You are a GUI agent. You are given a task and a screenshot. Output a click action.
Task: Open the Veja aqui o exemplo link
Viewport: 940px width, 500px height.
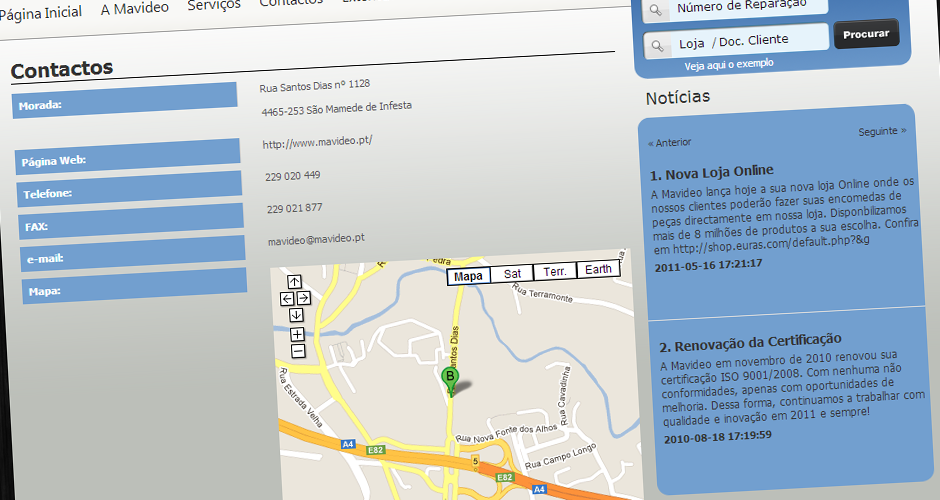(x=729, y=65)
